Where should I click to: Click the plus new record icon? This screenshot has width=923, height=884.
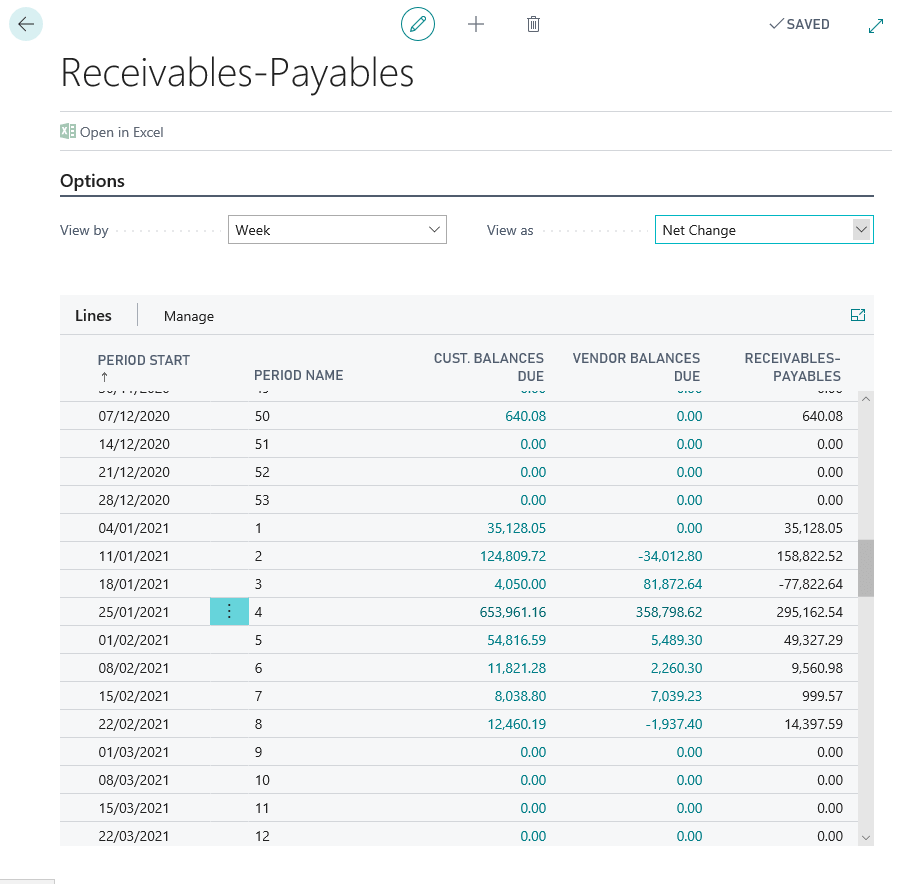(x=476, y=24)
